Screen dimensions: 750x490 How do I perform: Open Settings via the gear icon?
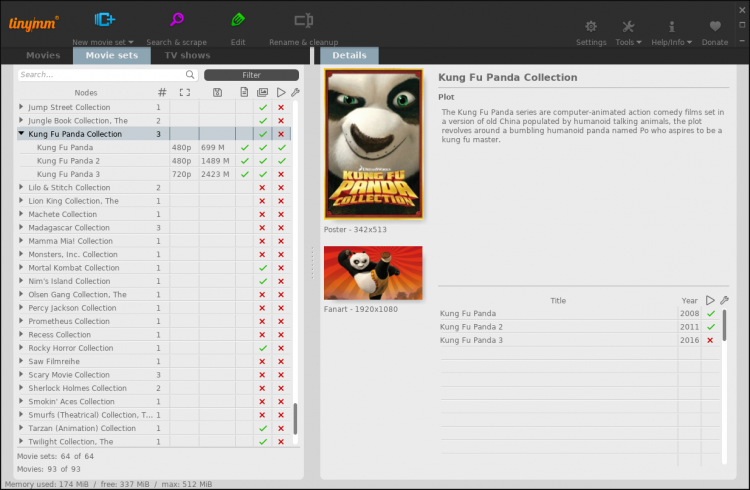(591, 27)
